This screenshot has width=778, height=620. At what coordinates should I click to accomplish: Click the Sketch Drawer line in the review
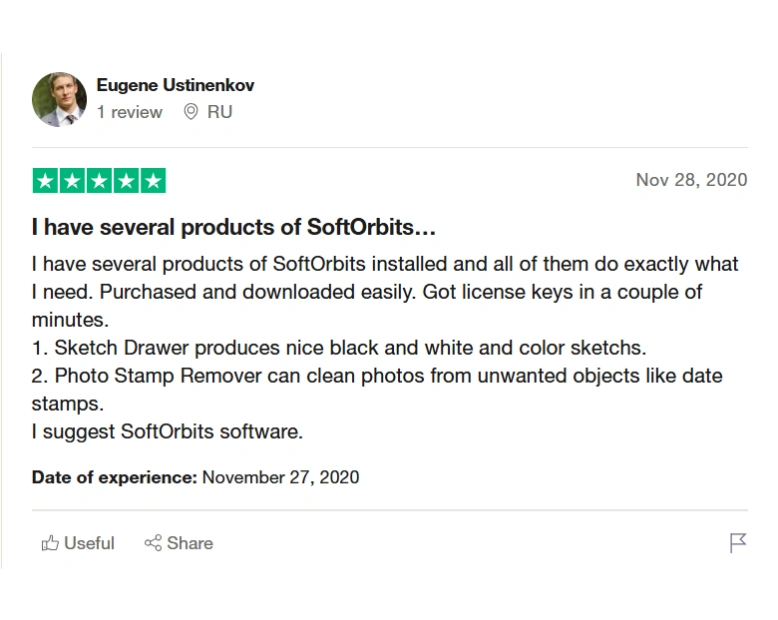339,348
